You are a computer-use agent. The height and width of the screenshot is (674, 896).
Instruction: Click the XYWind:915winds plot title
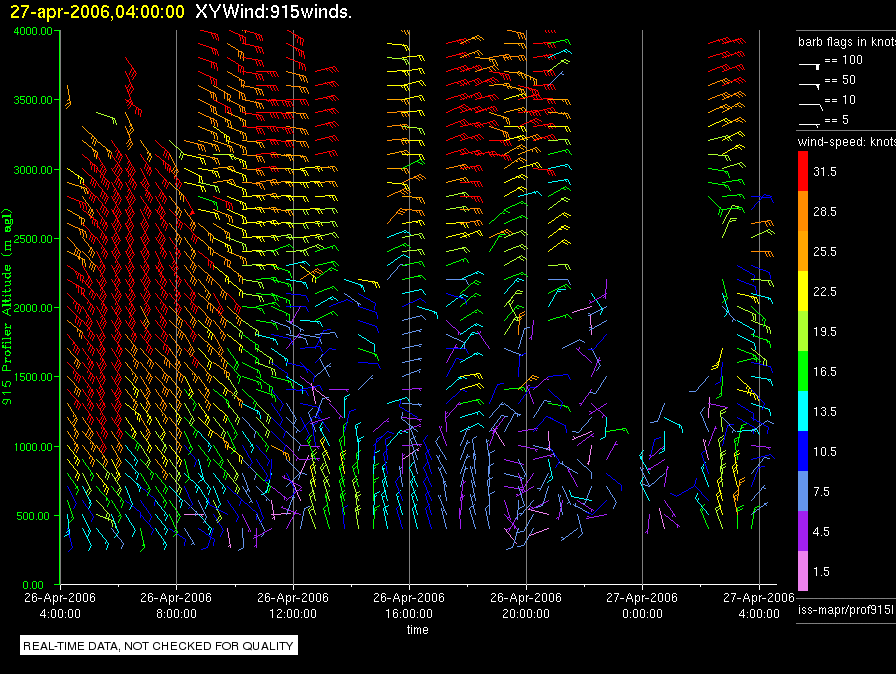[x=270, y=12]
